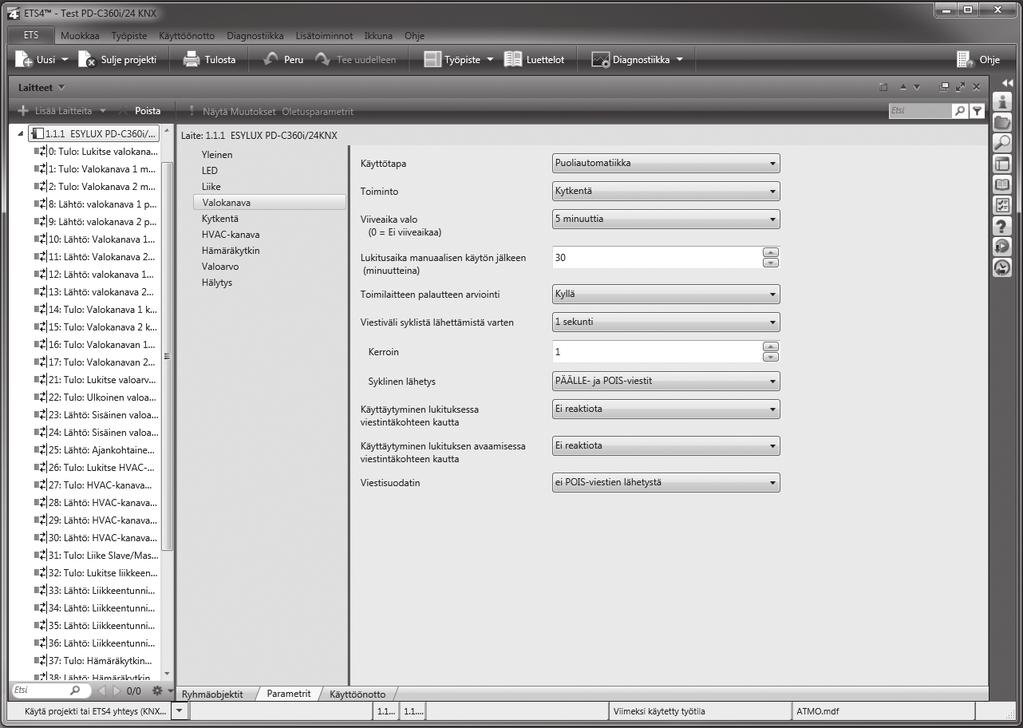1023x728 pixels.
Task: Open the Viestisuodatin dropdown
Action: click(665, 483)
